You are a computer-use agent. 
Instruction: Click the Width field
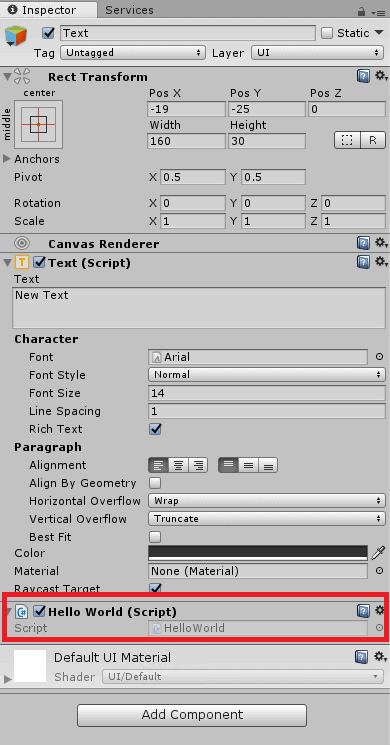coord(186,141)
